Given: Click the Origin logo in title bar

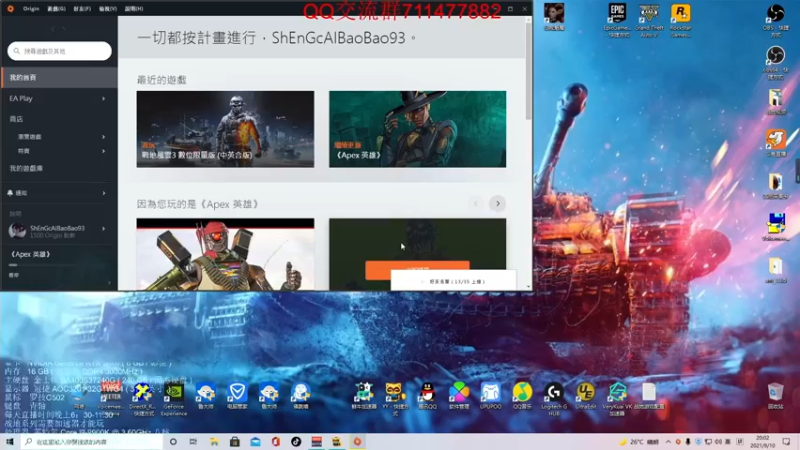Looking at the screenshot, I should [x=10, y=8].
